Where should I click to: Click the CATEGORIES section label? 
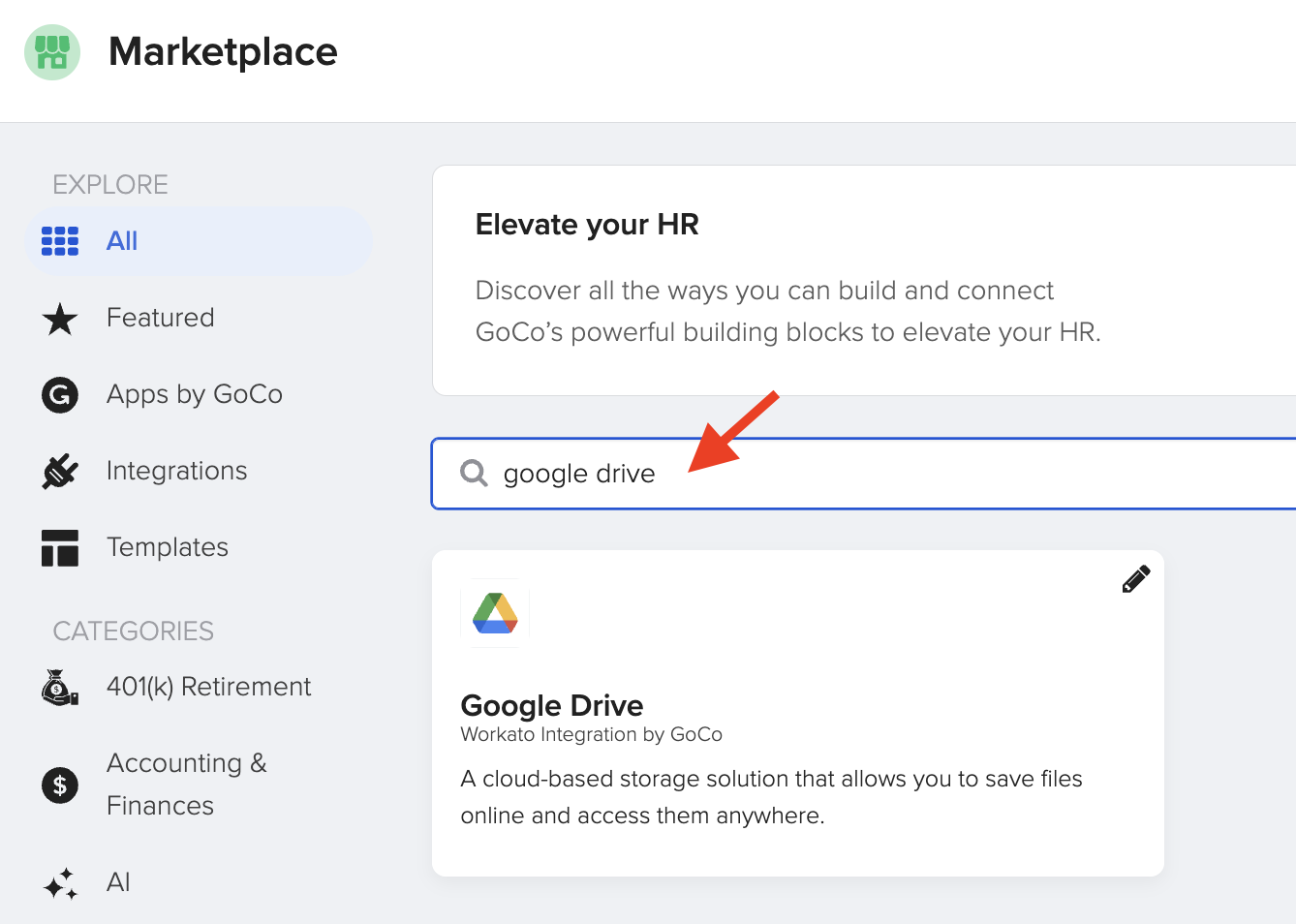click(x=134, y=631)
